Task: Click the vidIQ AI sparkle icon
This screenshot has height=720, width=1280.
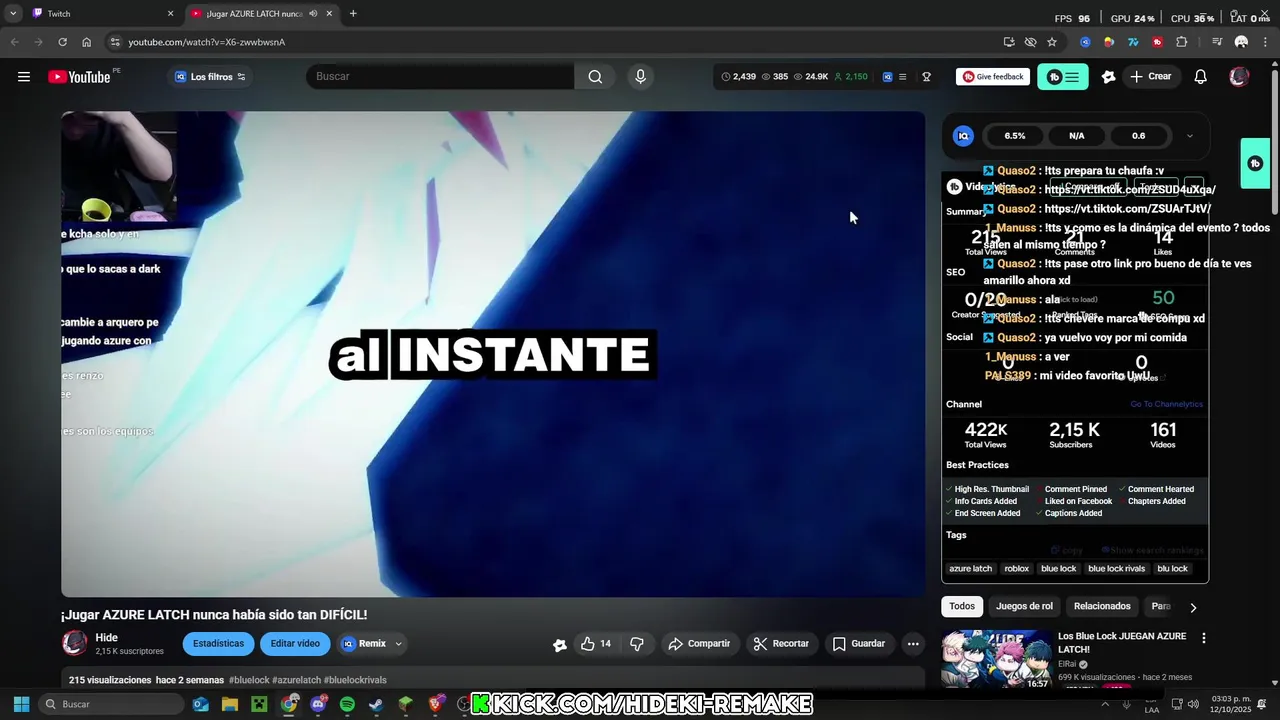Action: (x=1108, y=77)
